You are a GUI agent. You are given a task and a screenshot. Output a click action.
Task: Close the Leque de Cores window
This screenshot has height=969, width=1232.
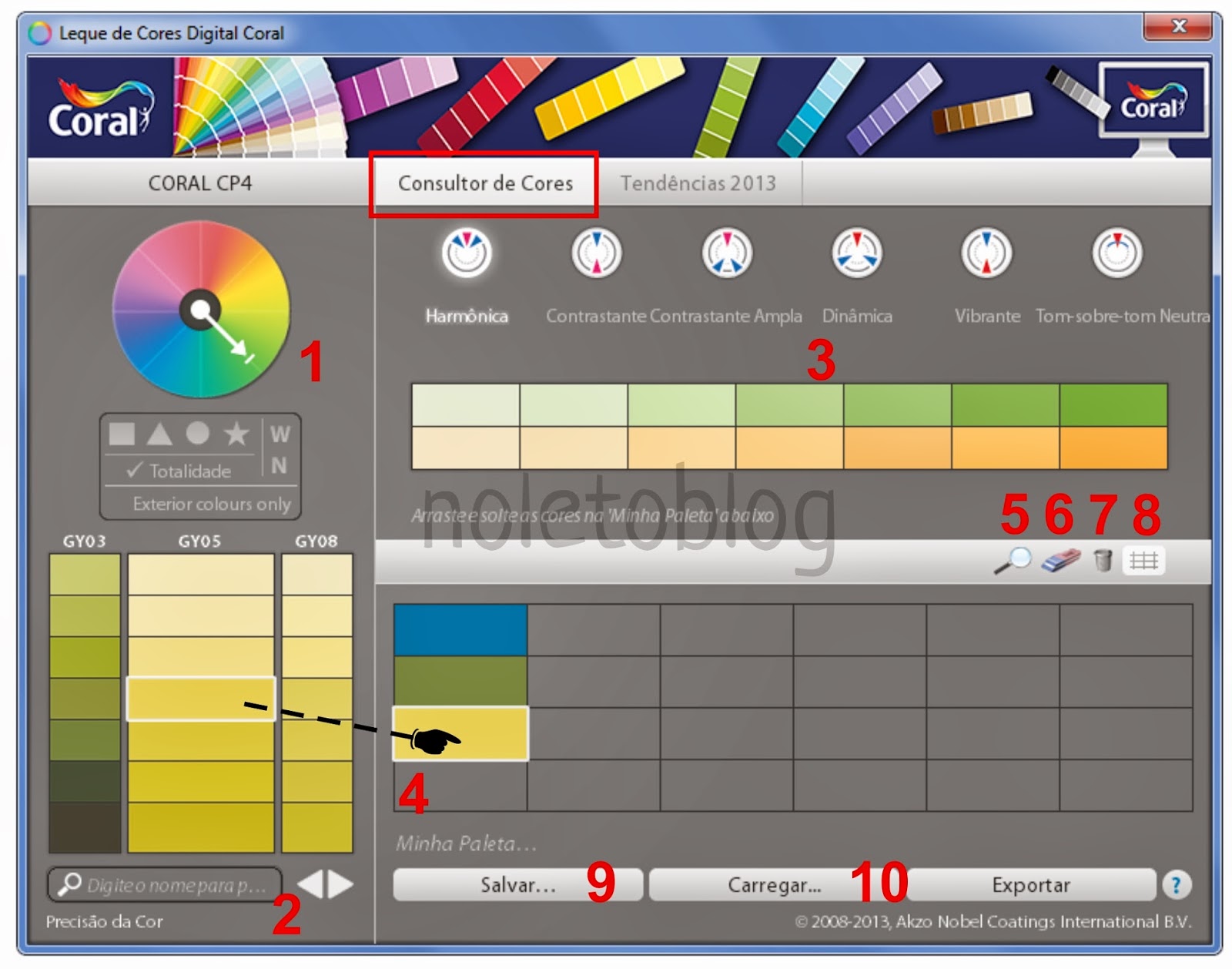click(x=1178, y=26)
